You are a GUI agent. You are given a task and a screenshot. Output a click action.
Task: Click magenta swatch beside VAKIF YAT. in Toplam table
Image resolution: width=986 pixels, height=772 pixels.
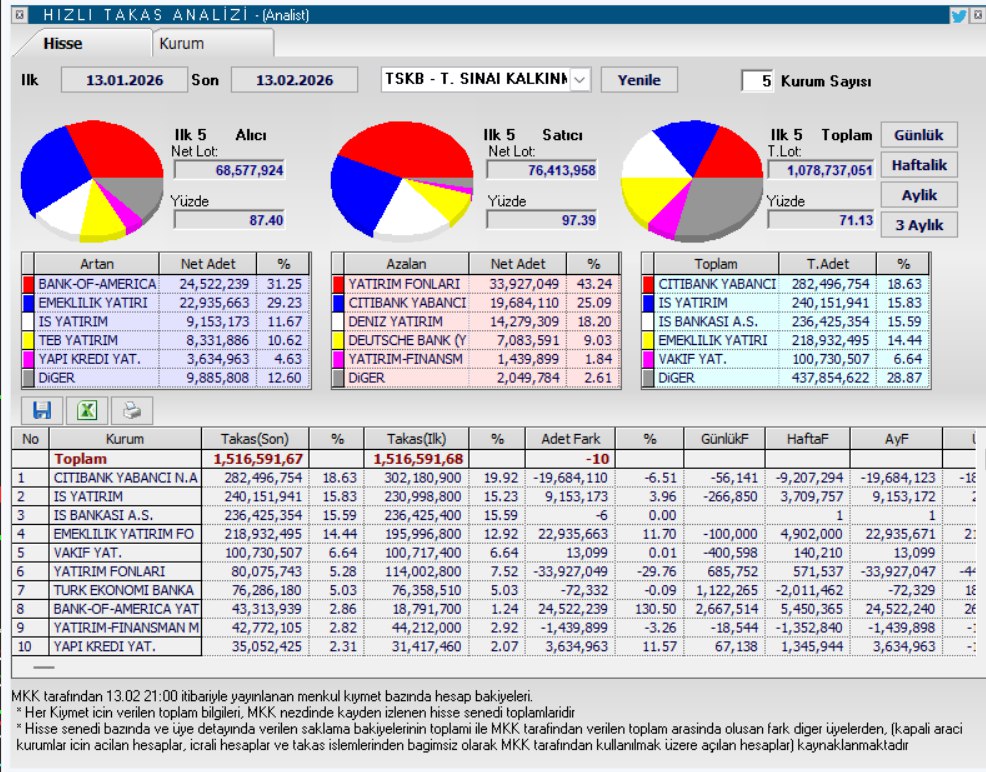tap(648, 359)
